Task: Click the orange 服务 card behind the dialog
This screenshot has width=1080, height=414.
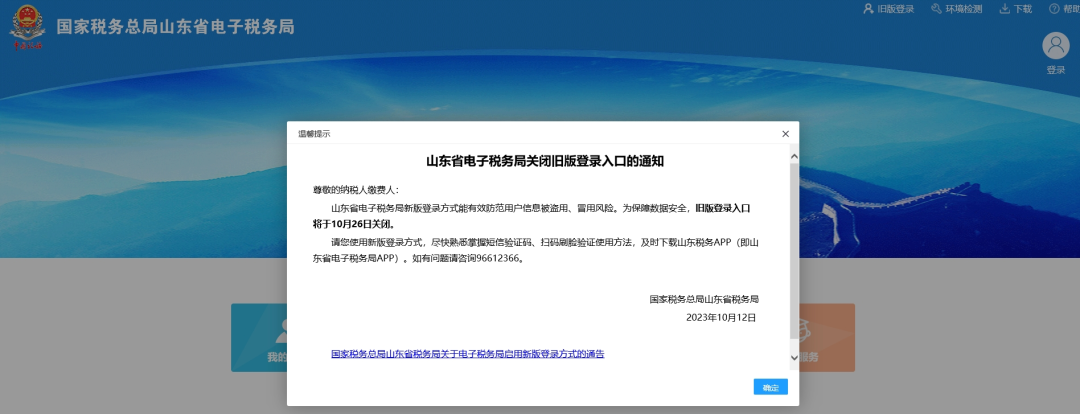Action: coord(827,338)
